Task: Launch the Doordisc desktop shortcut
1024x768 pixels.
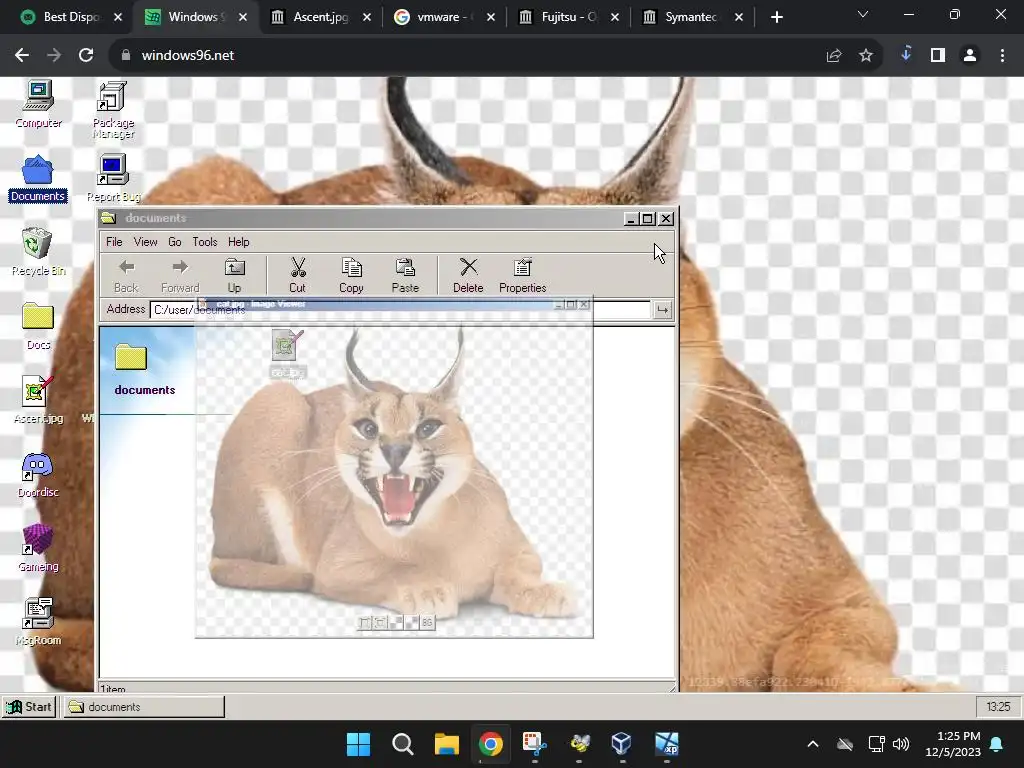Action: (38, 475)
